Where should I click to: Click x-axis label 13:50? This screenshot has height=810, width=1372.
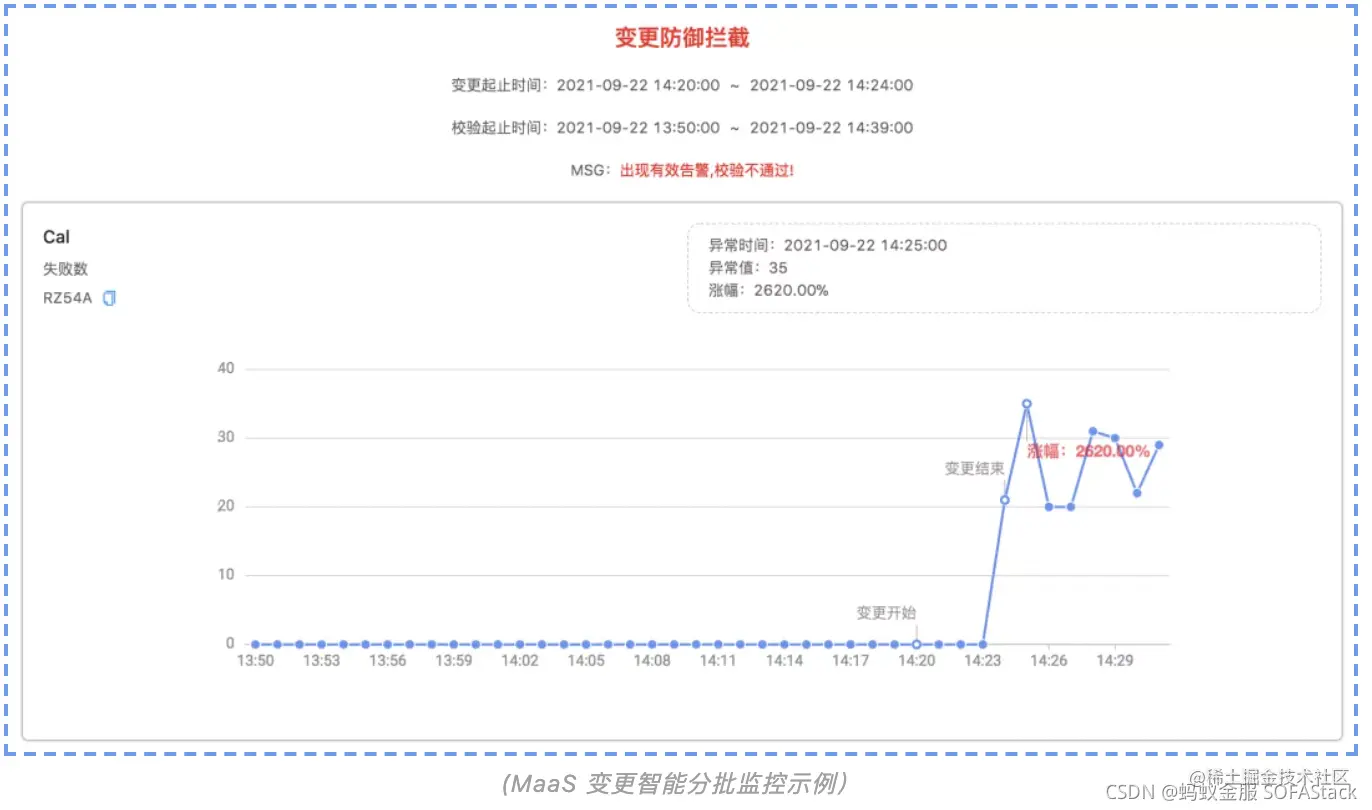point(255,661)
